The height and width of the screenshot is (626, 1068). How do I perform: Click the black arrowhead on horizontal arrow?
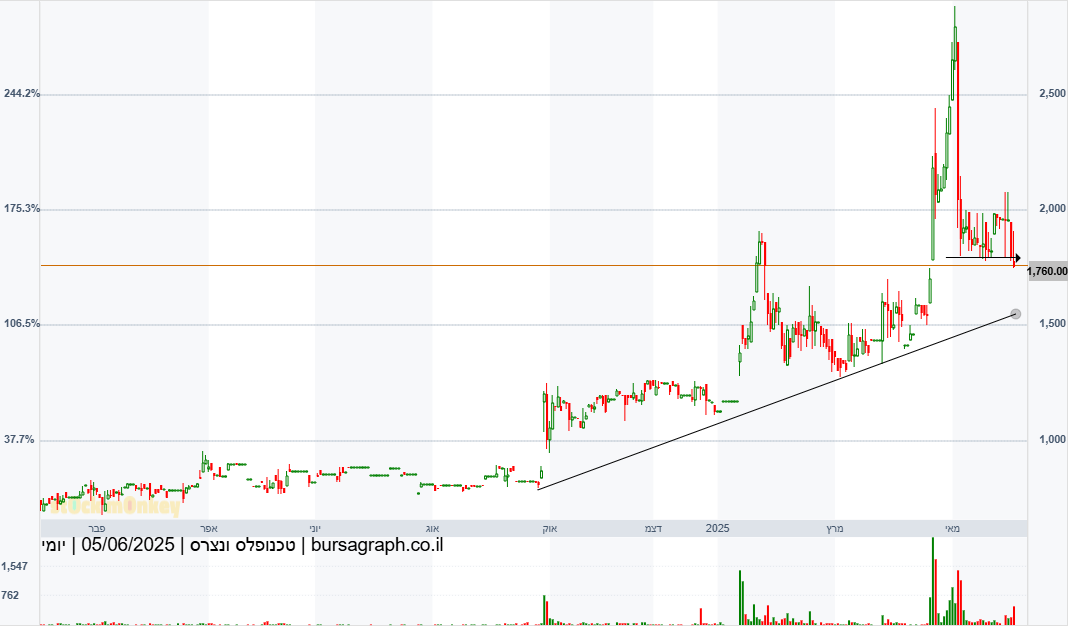point(1018,257)
